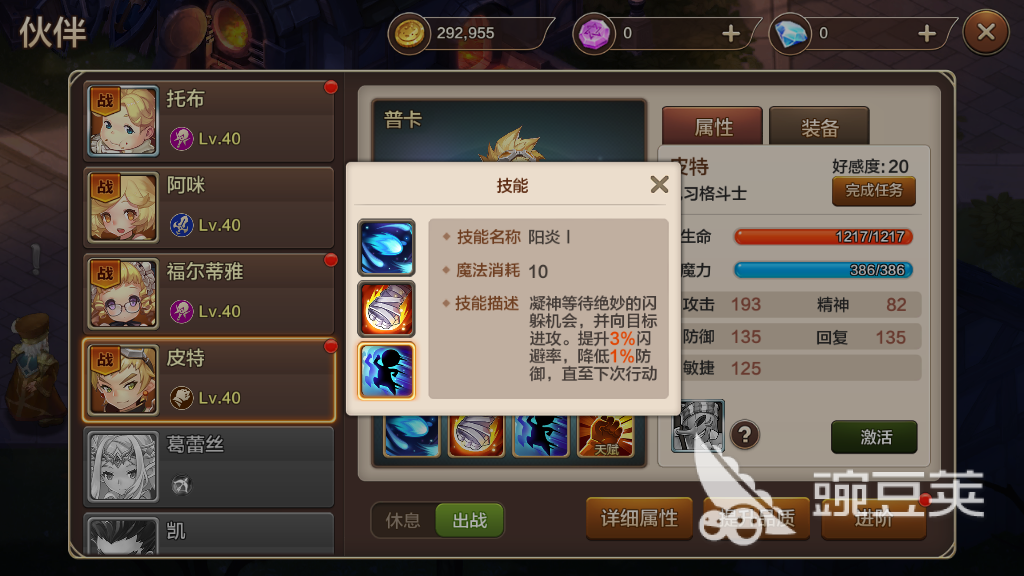Switch to the 属性 attributes tab
1024x576 pixels.
click(x=712, y=126)
